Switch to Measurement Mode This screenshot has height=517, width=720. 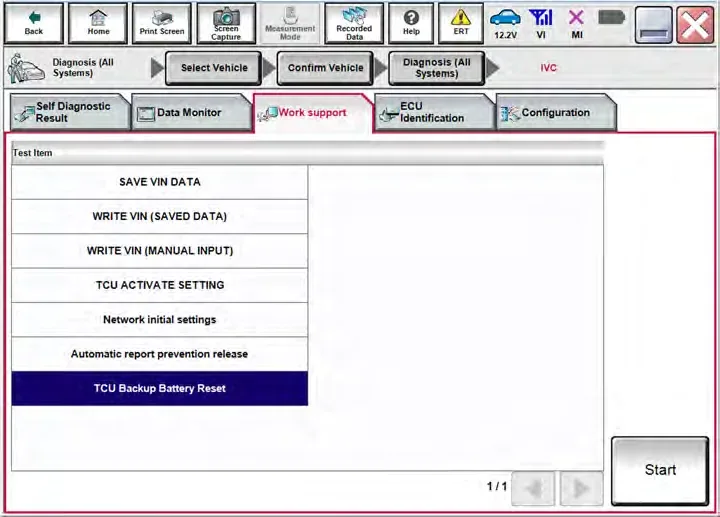(x=290, y=23)
